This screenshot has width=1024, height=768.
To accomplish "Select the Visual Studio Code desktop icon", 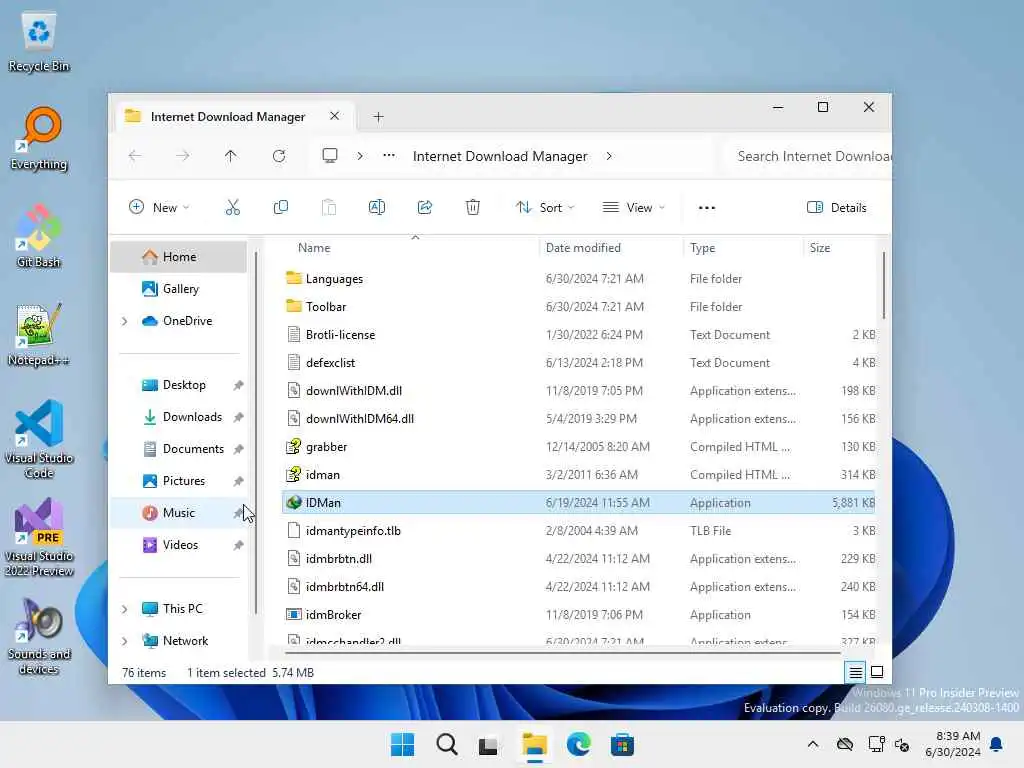I will click(39, 439).
